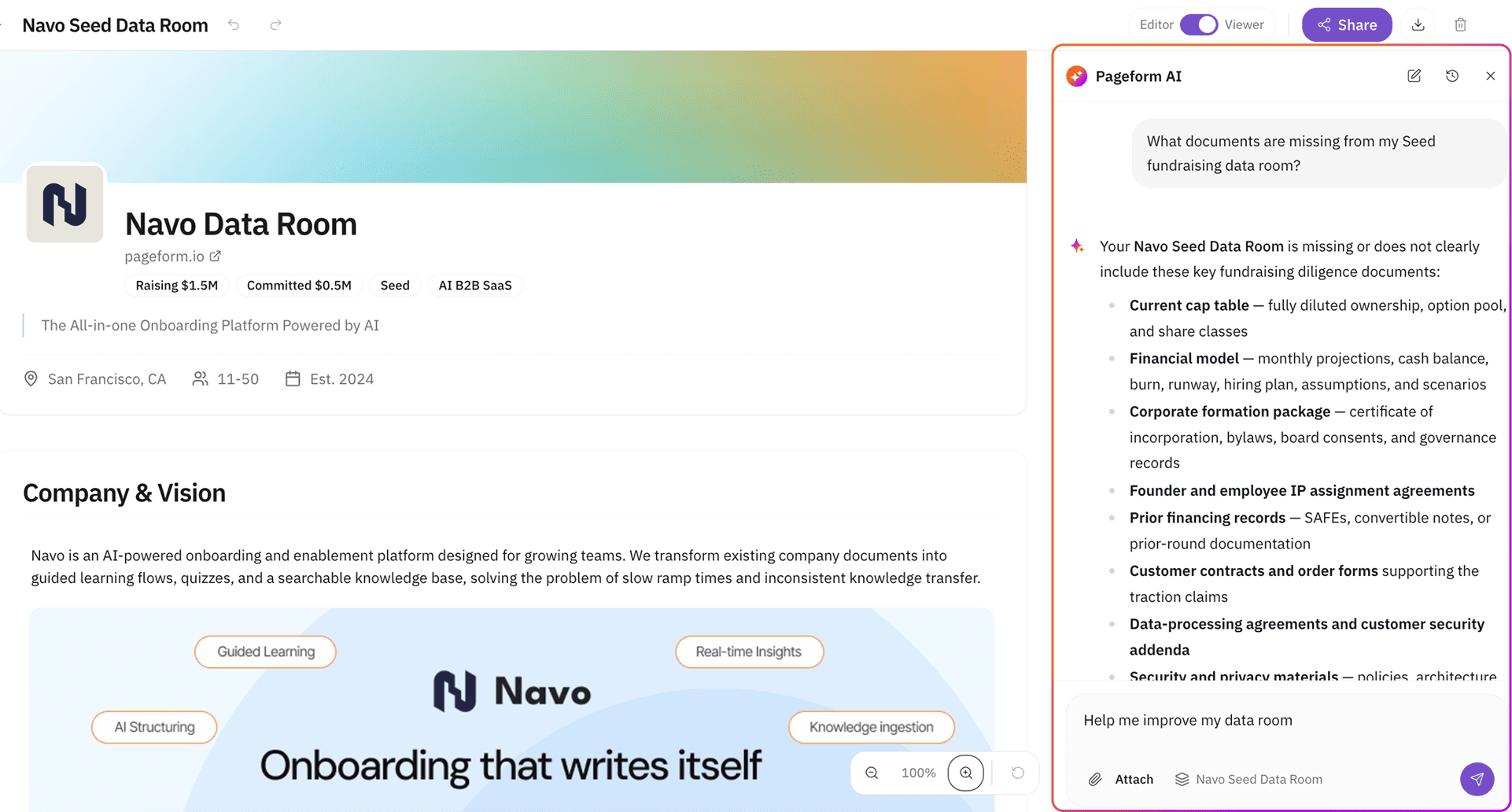The image size is (1512, 812).
Task: Select the Raising $1.5M tag
Action: coord(177,285)
